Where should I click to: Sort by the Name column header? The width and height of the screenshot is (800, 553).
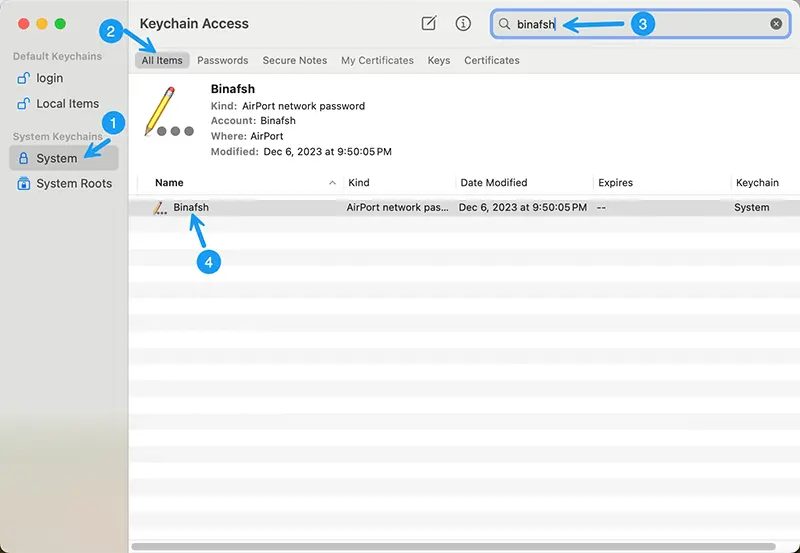169,183
